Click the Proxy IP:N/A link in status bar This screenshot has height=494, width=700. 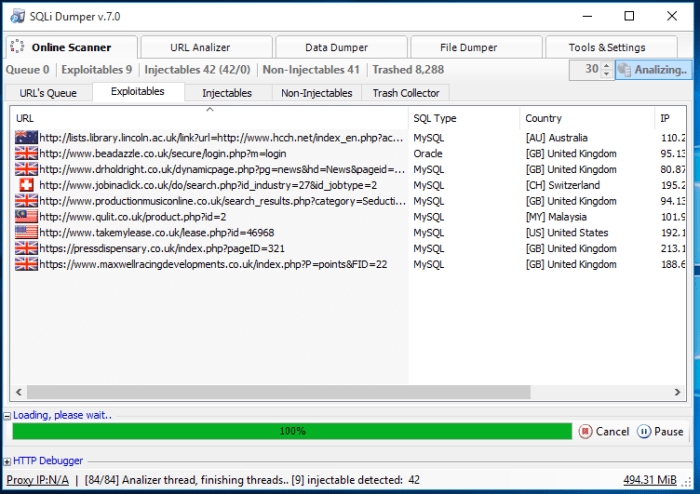[x=37, y=481]
